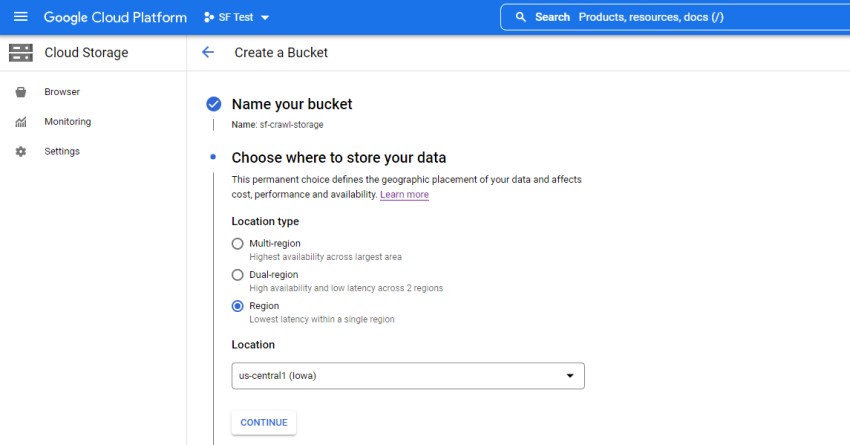Open Browser in the sidebar
Image resolution: width=850 pixels, height=445 pixels.
click(x=62, y=92)
